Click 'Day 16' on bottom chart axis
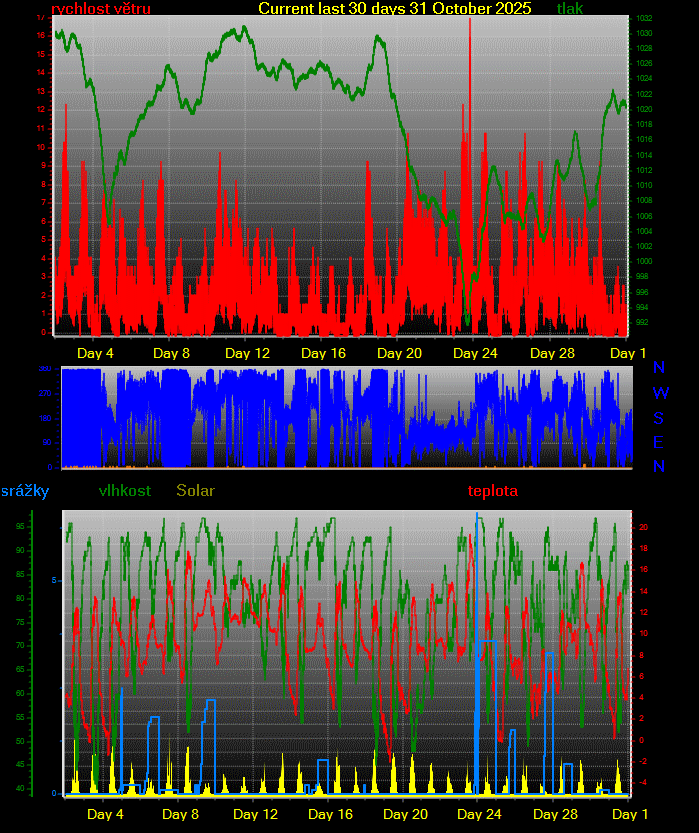The image size is (699, 833). (332, 814)
